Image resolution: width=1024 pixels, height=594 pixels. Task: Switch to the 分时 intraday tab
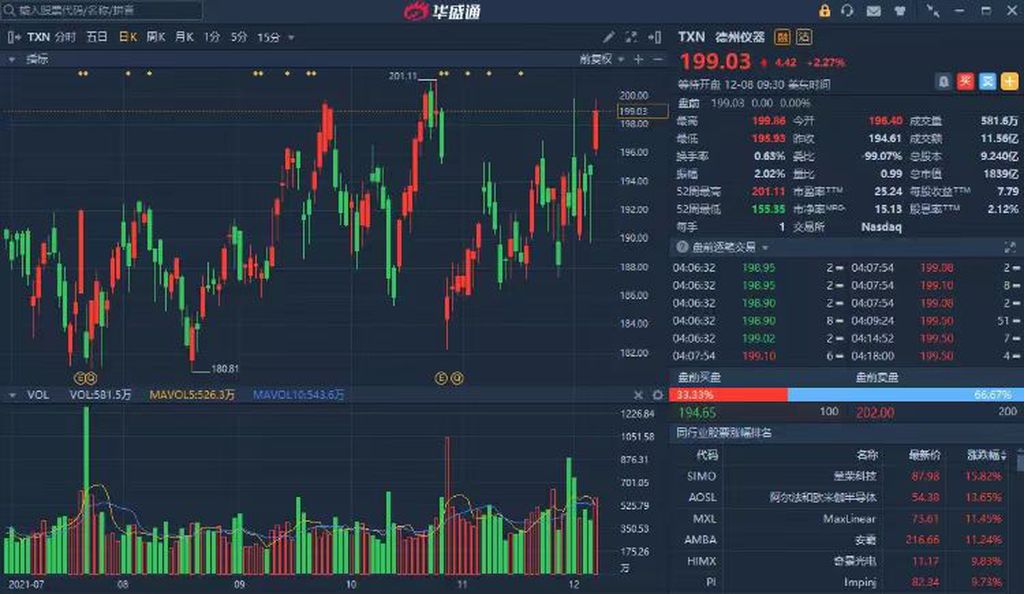pyautogui.click(x=65, y=37)
